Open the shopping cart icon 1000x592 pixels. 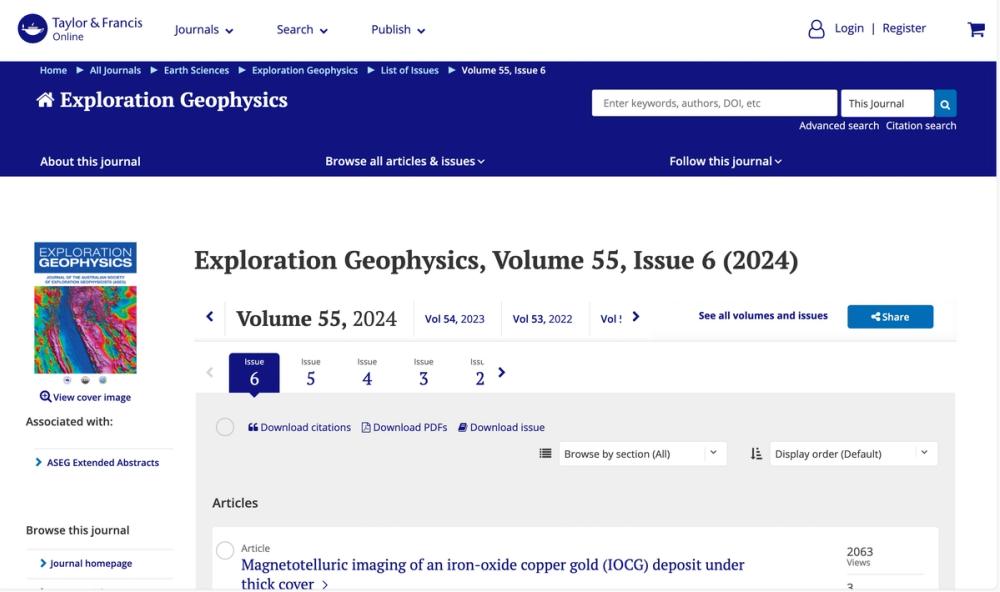point(976,29)
